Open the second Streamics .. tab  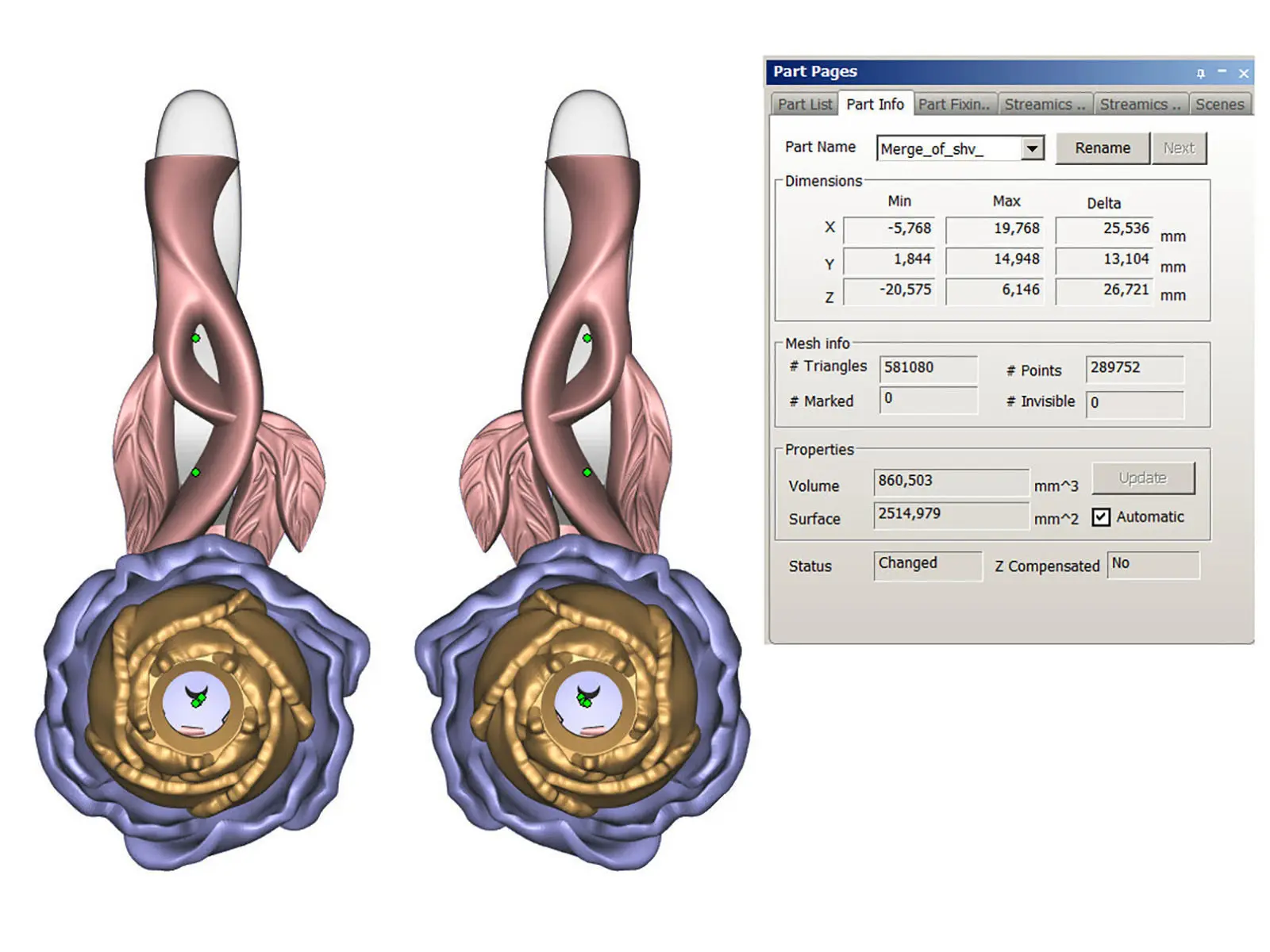[x=1140, y=105]
